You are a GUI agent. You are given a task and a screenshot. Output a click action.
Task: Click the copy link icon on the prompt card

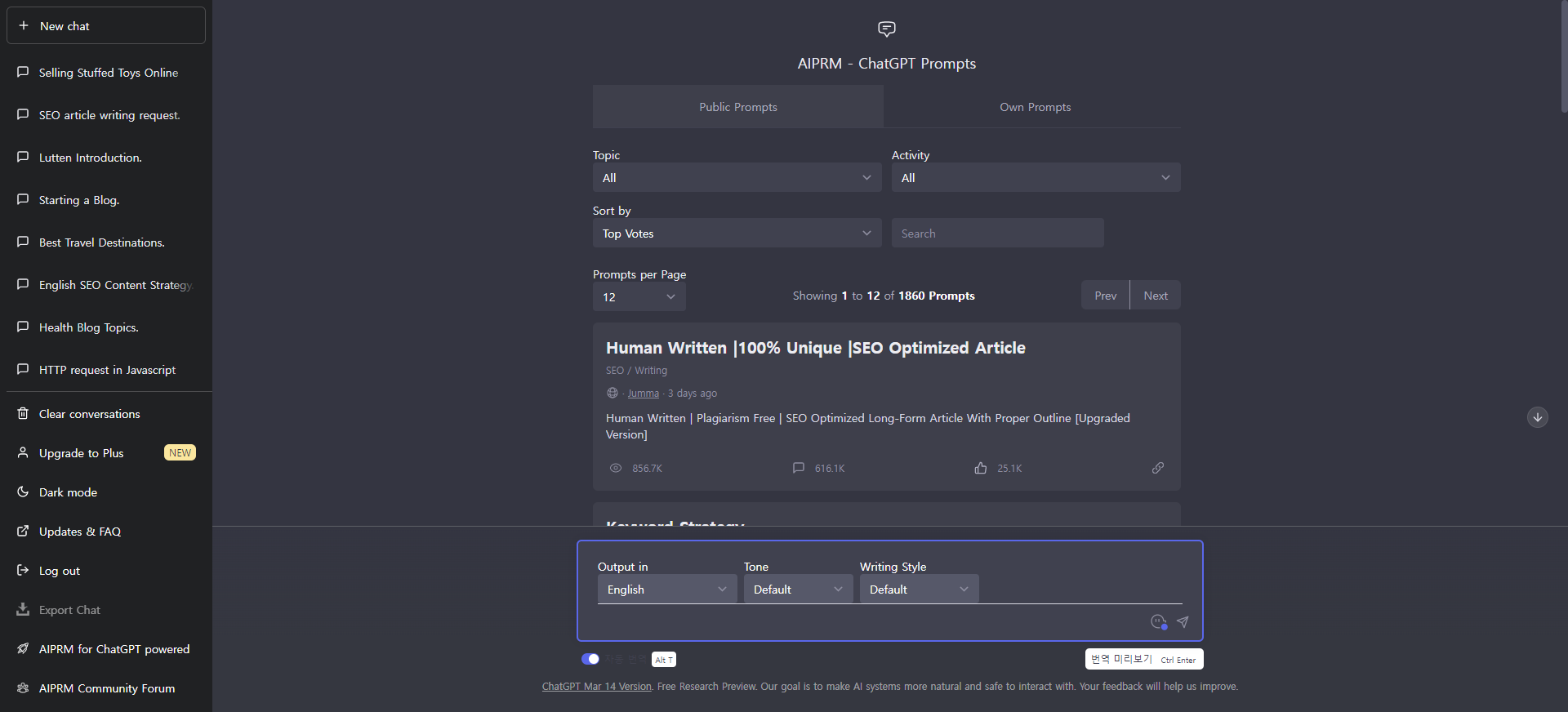pos(1158,468)
